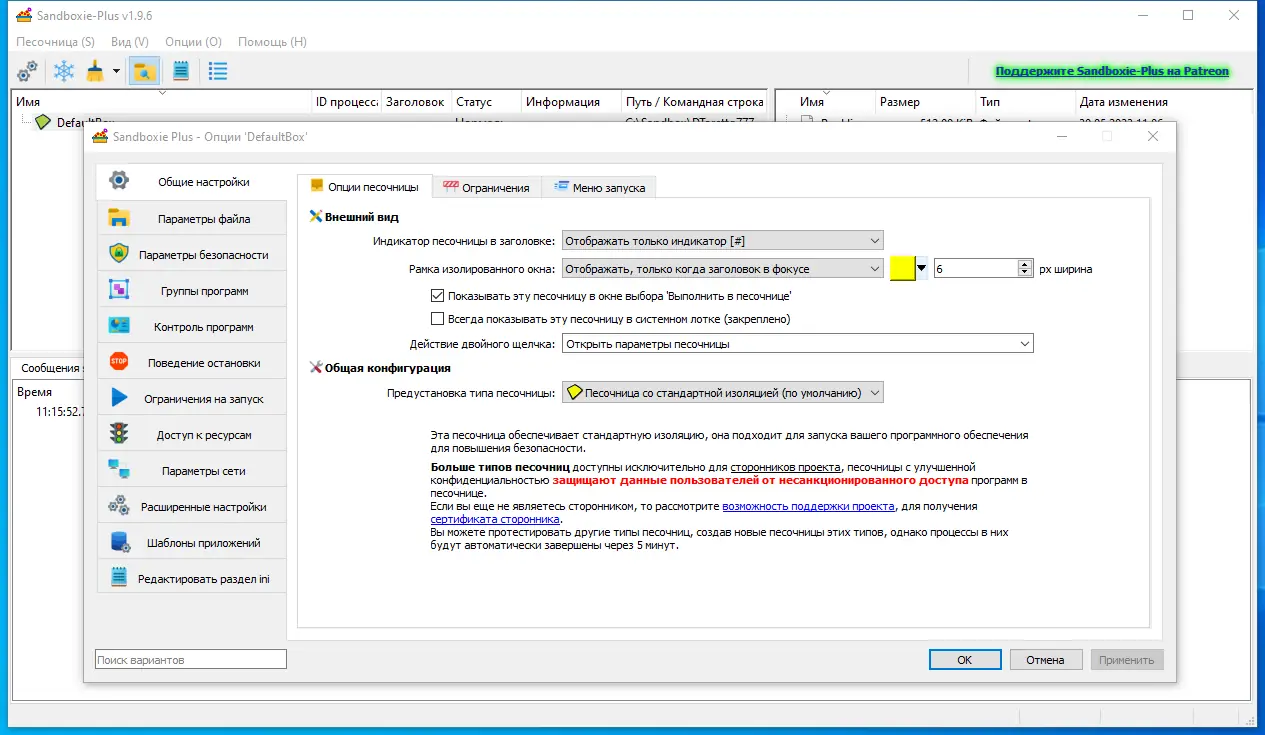
Task: Sort file panel by Размер column
Action: [925, 102]
